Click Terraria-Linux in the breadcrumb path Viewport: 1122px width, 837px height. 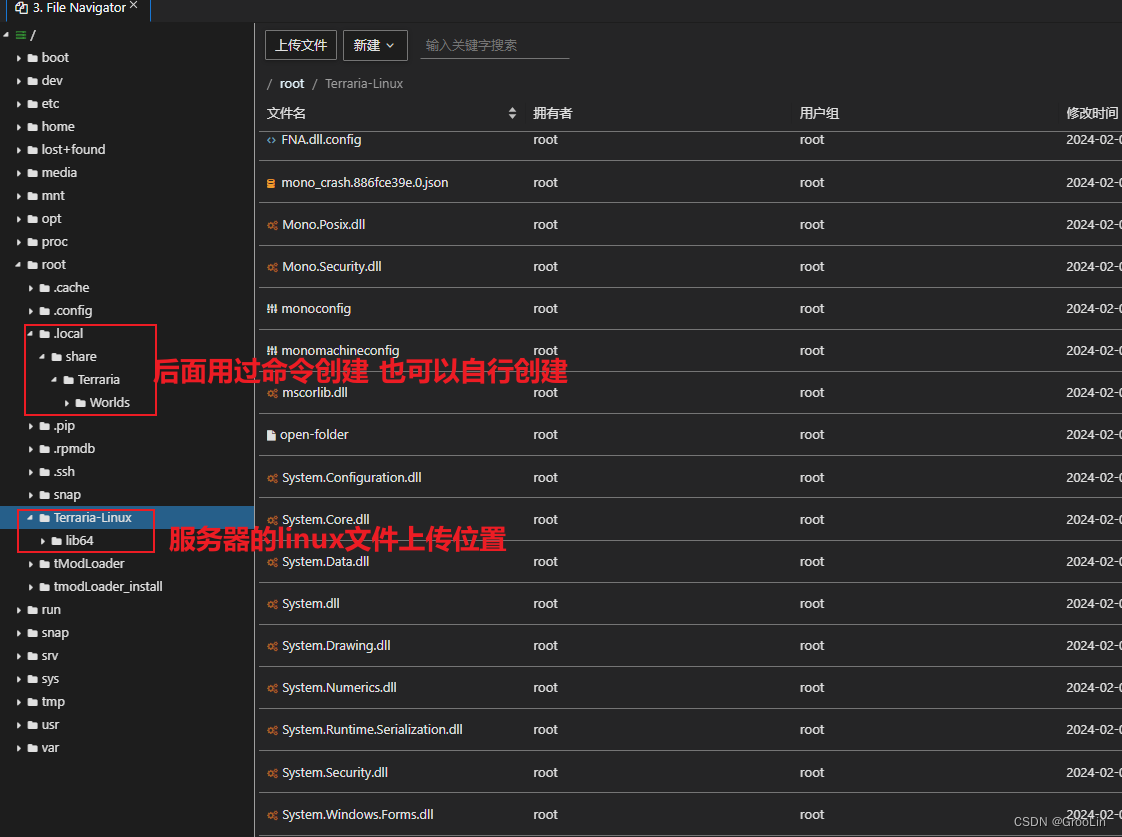364,84
